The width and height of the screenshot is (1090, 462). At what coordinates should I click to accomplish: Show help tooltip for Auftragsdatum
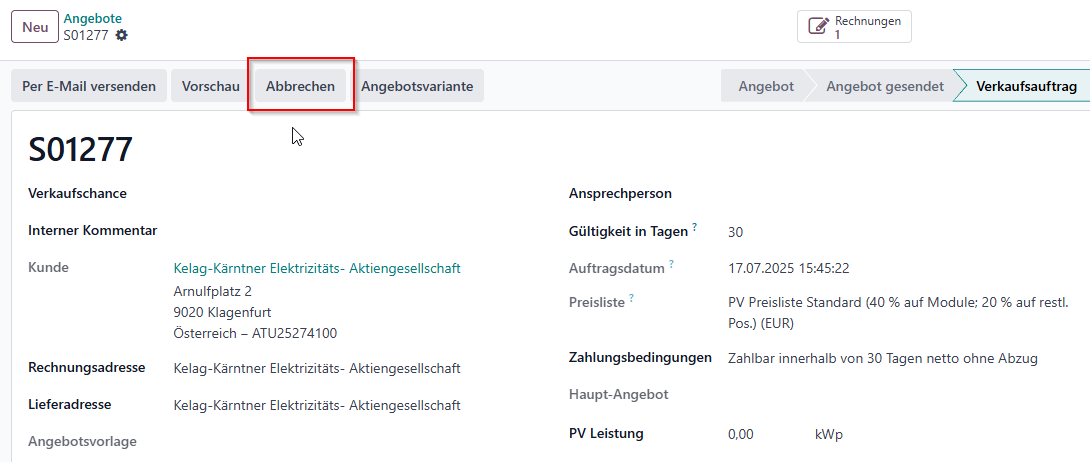pos(671,264)
